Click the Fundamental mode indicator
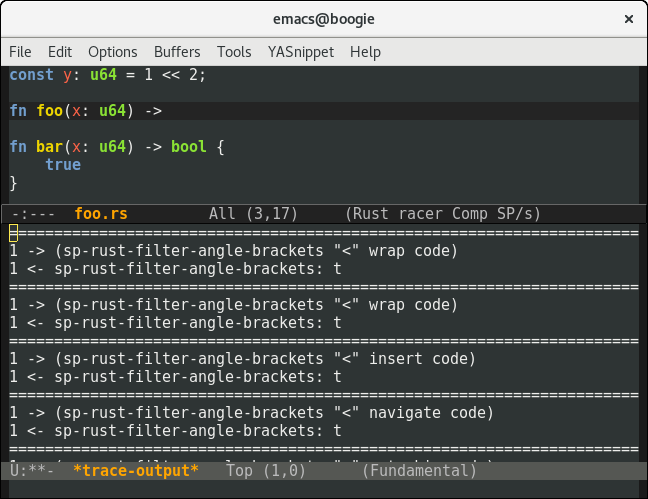Screen dimensions: 648x499 point(419,470)
